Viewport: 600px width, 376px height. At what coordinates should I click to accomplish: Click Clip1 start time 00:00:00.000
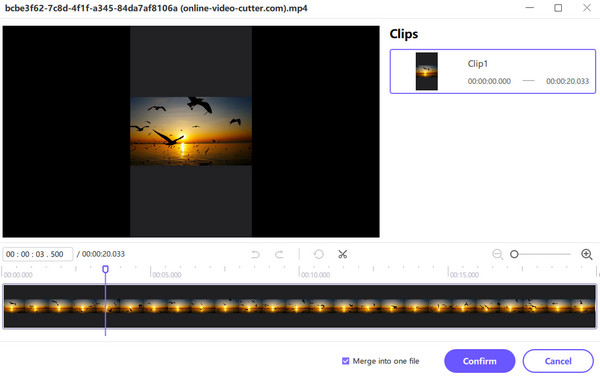(489, 81)
